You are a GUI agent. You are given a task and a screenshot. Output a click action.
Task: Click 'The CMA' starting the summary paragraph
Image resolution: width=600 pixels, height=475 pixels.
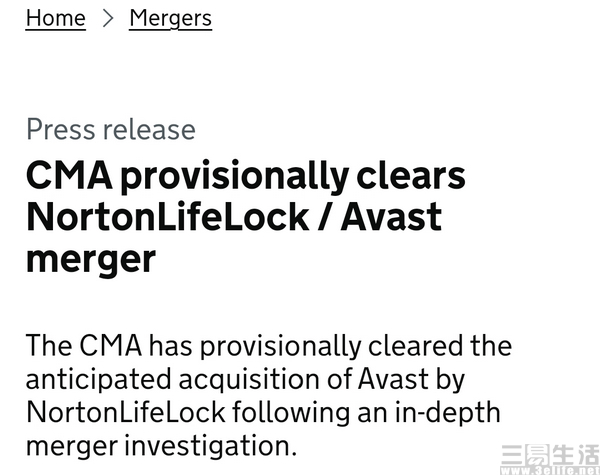84,346
